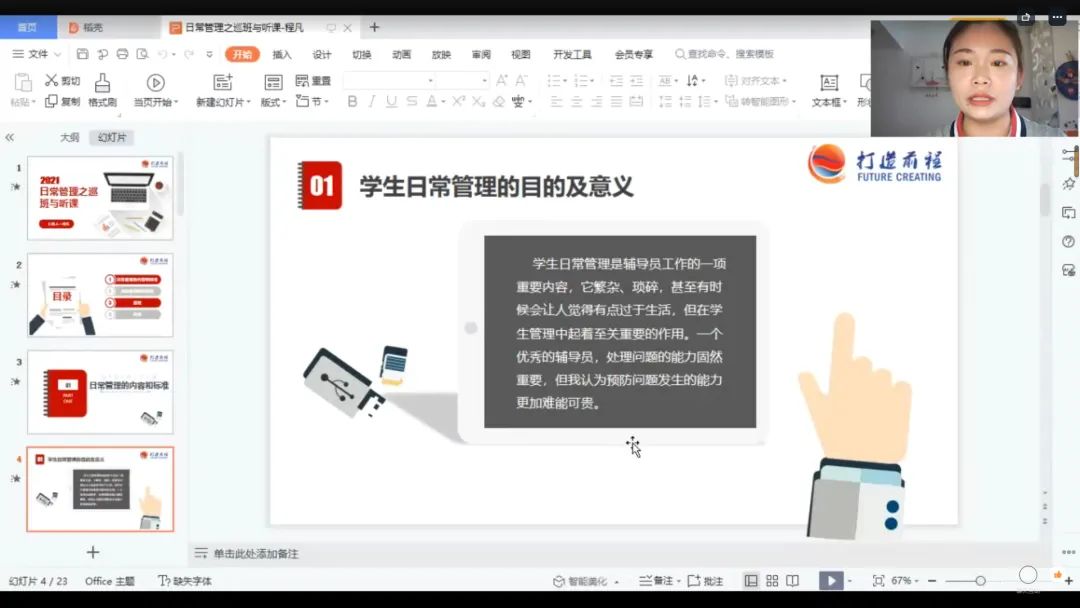1080x608 pixels.
Task: Click the increase indent icon
Action: click(x=636, y=81)
